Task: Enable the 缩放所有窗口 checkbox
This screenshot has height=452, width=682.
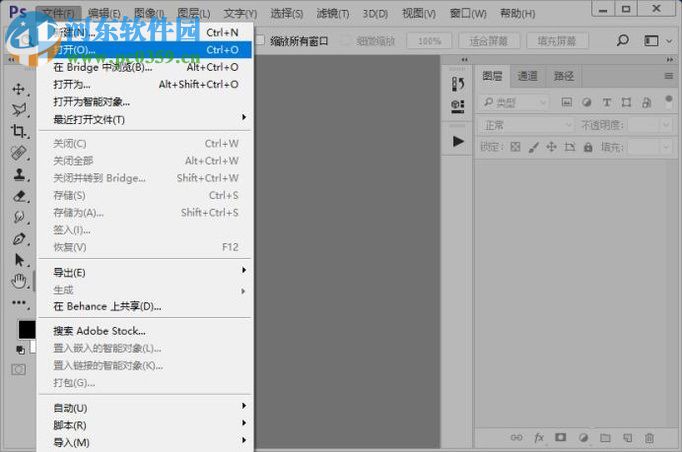Action: (x=260, y=40)
